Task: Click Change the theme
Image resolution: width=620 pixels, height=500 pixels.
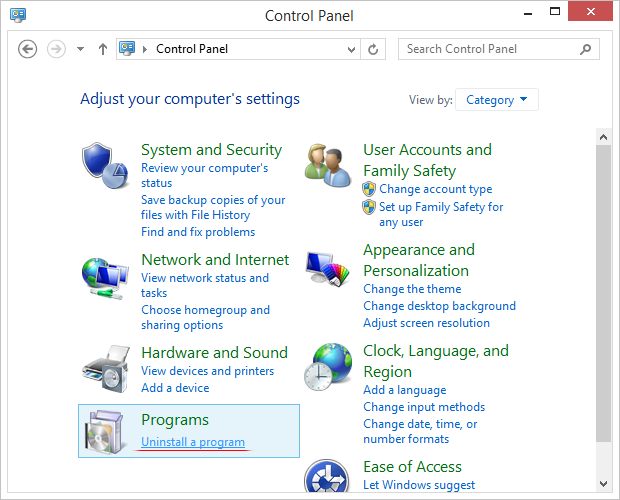Action: (x=412, y=289)
